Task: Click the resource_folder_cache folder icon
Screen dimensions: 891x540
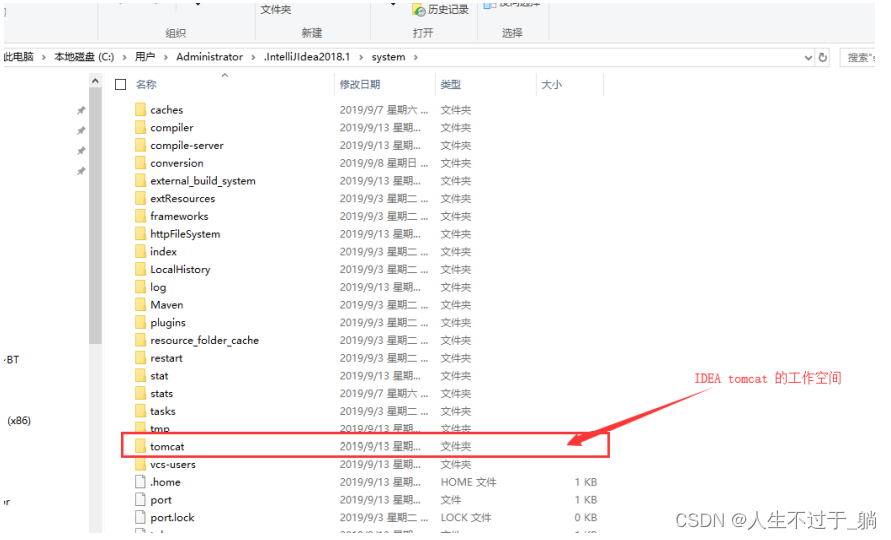Action: click(x=140, y=340)
